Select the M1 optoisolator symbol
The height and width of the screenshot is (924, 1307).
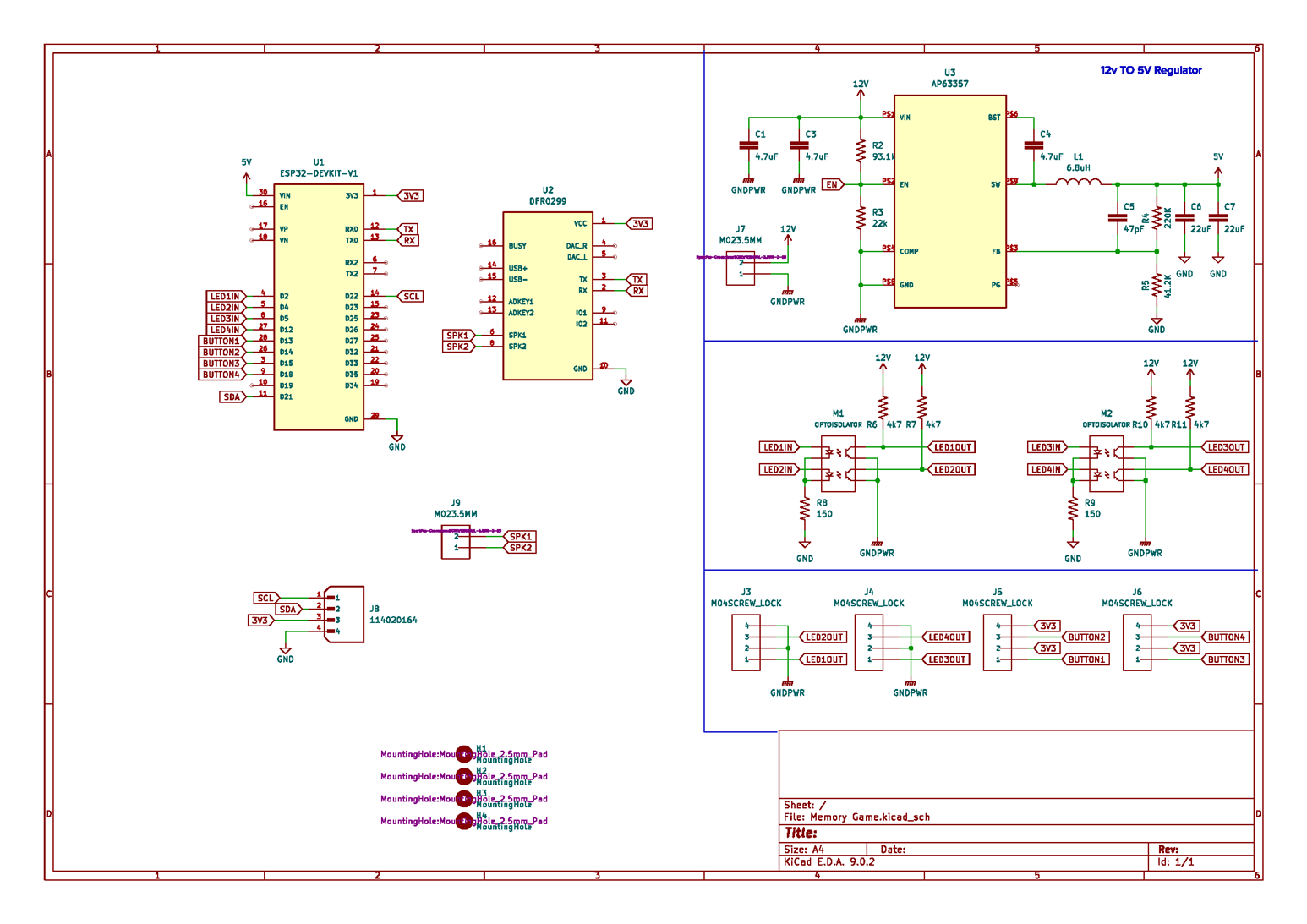(837, 464)
